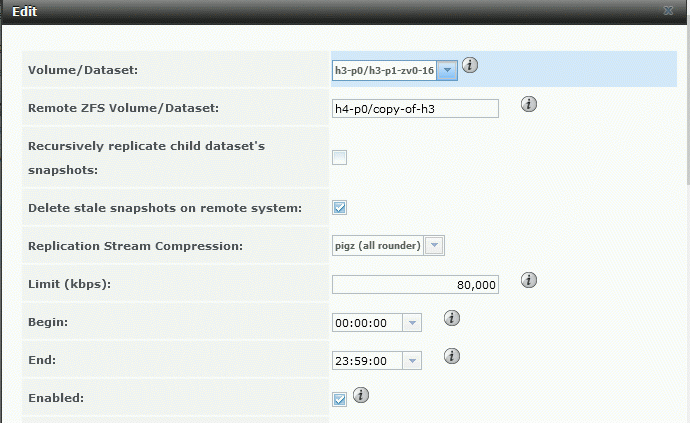690x423 pixels.
Task: Click info icon beside Volume/Dataset dropdown
Action: click(x=470, y=66)
